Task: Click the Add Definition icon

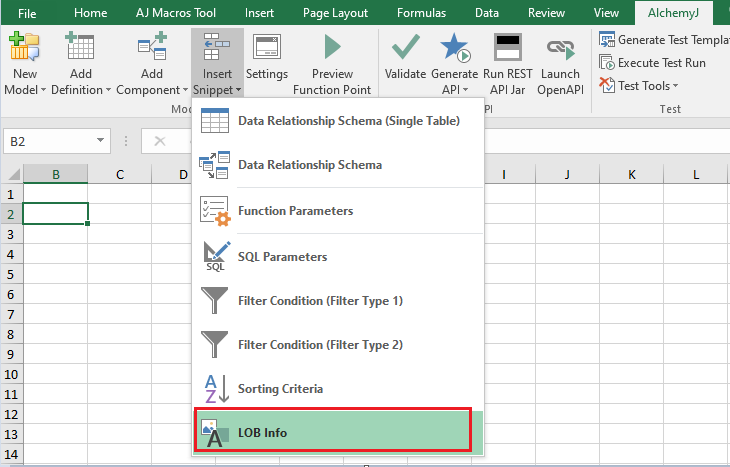Action: pos(80,47)
